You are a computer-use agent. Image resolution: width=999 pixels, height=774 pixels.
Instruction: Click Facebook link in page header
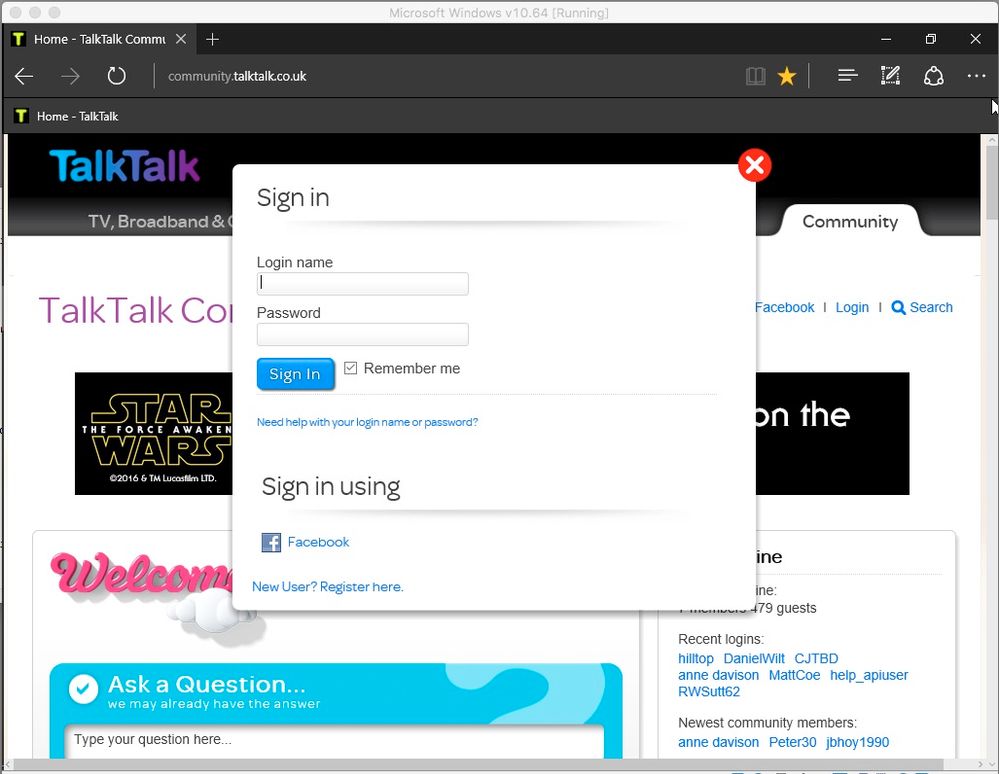[784, 307]
